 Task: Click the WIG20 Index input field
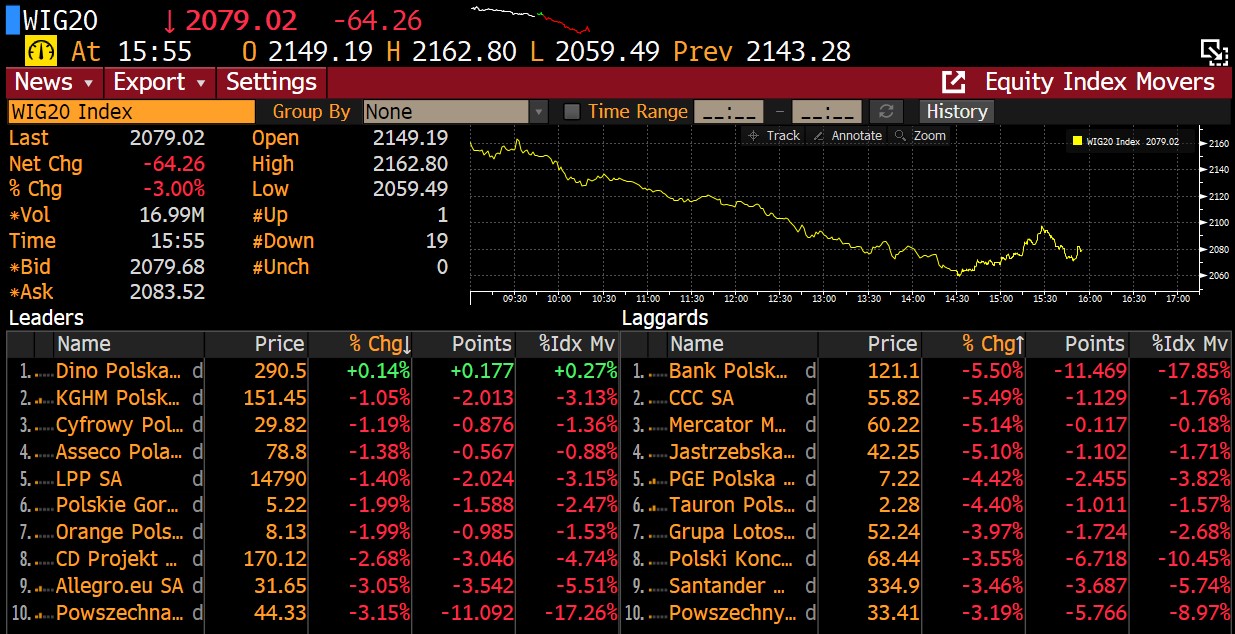(131, 112)
